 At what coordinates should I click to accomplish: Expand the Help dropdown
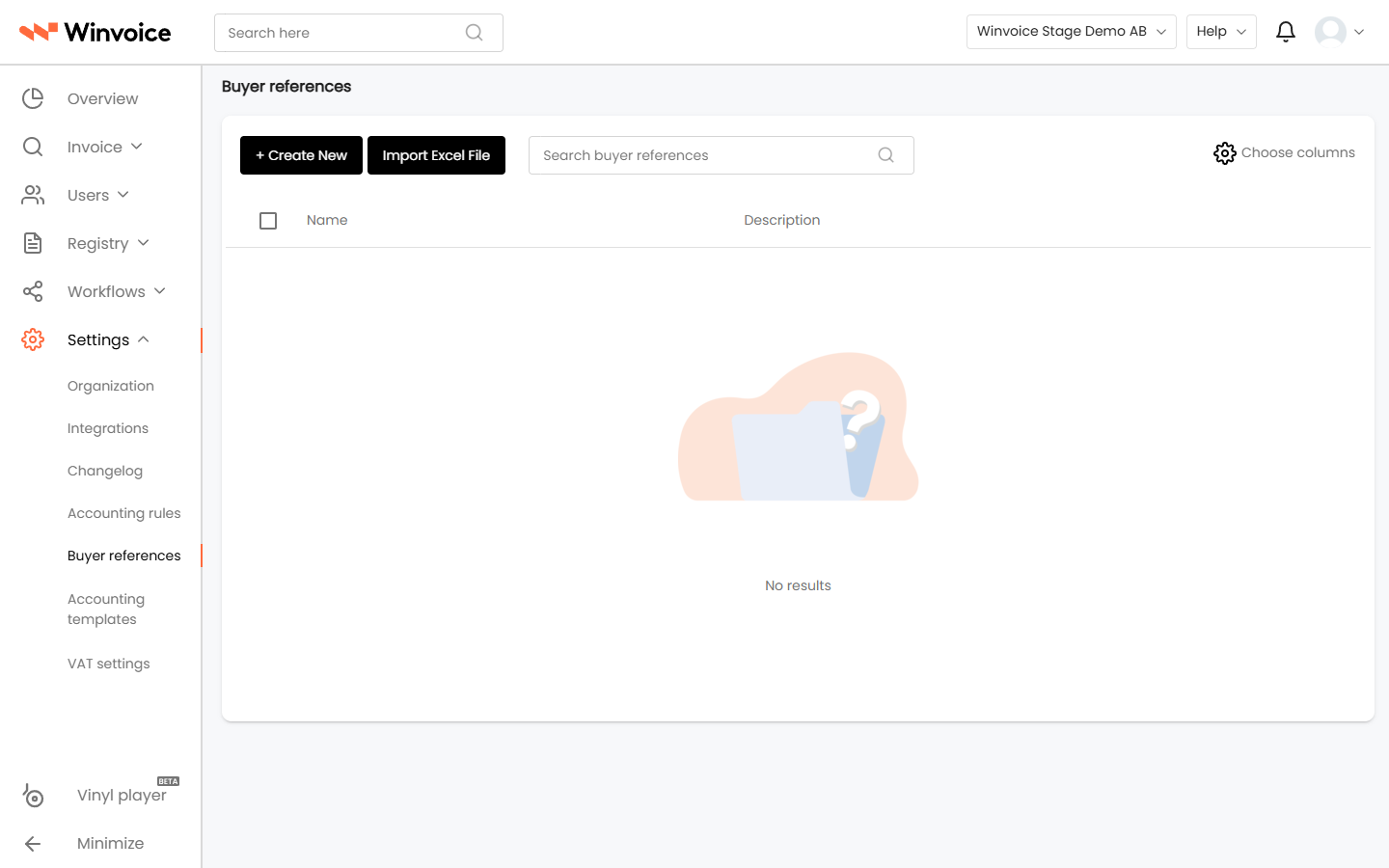click(1221, 32)
